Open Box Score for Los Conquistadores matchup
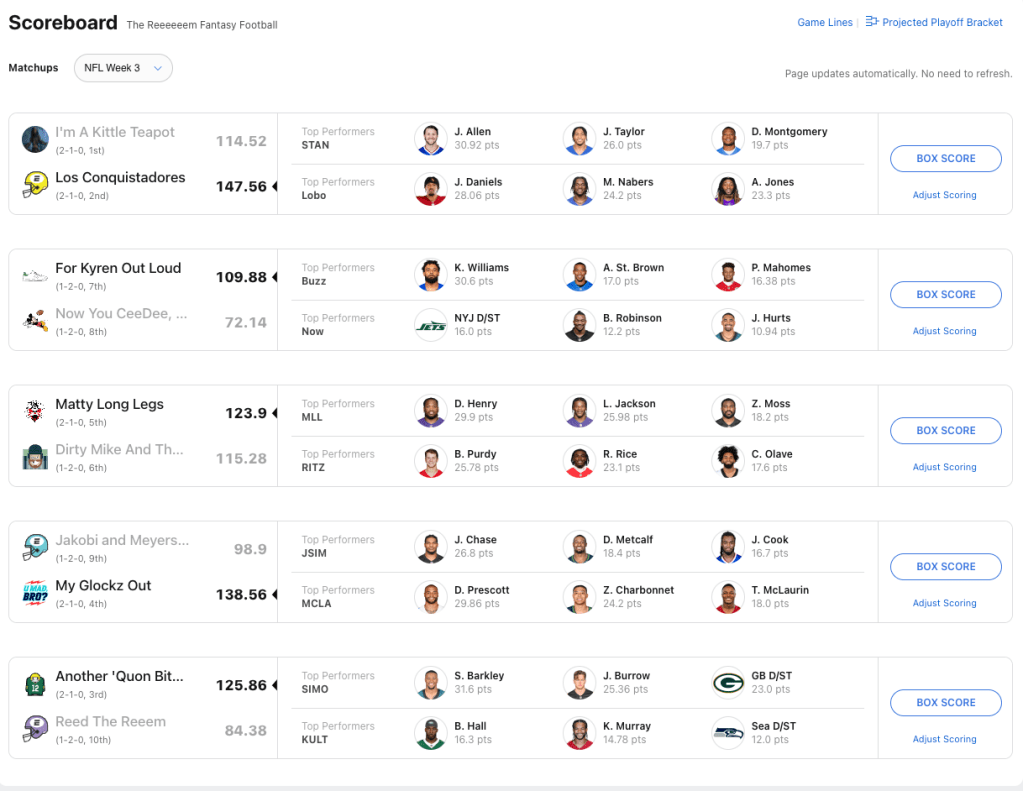The height and width of the screenshot is (791, 1023). pos(945,159)
